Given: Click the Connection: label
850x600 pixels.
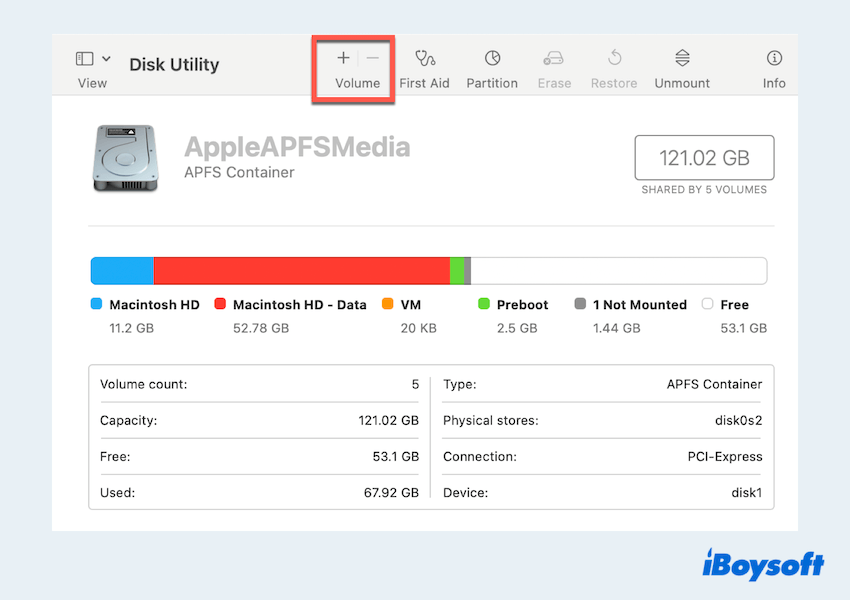Looking at the screenshot, I should (x=480, y=456).
